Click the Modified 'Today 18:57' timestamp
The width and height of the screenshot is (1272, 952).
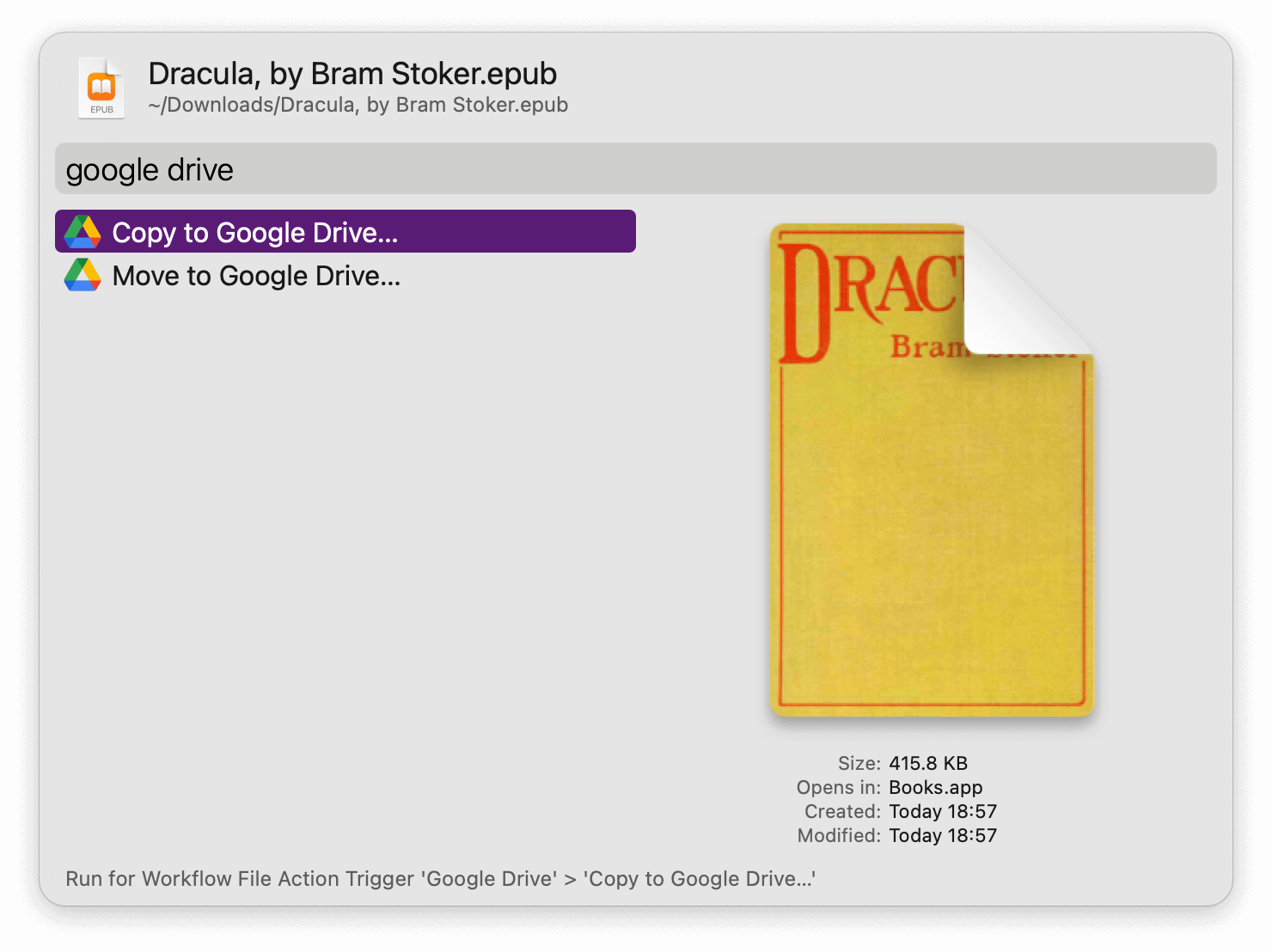(x=942, y=835)
